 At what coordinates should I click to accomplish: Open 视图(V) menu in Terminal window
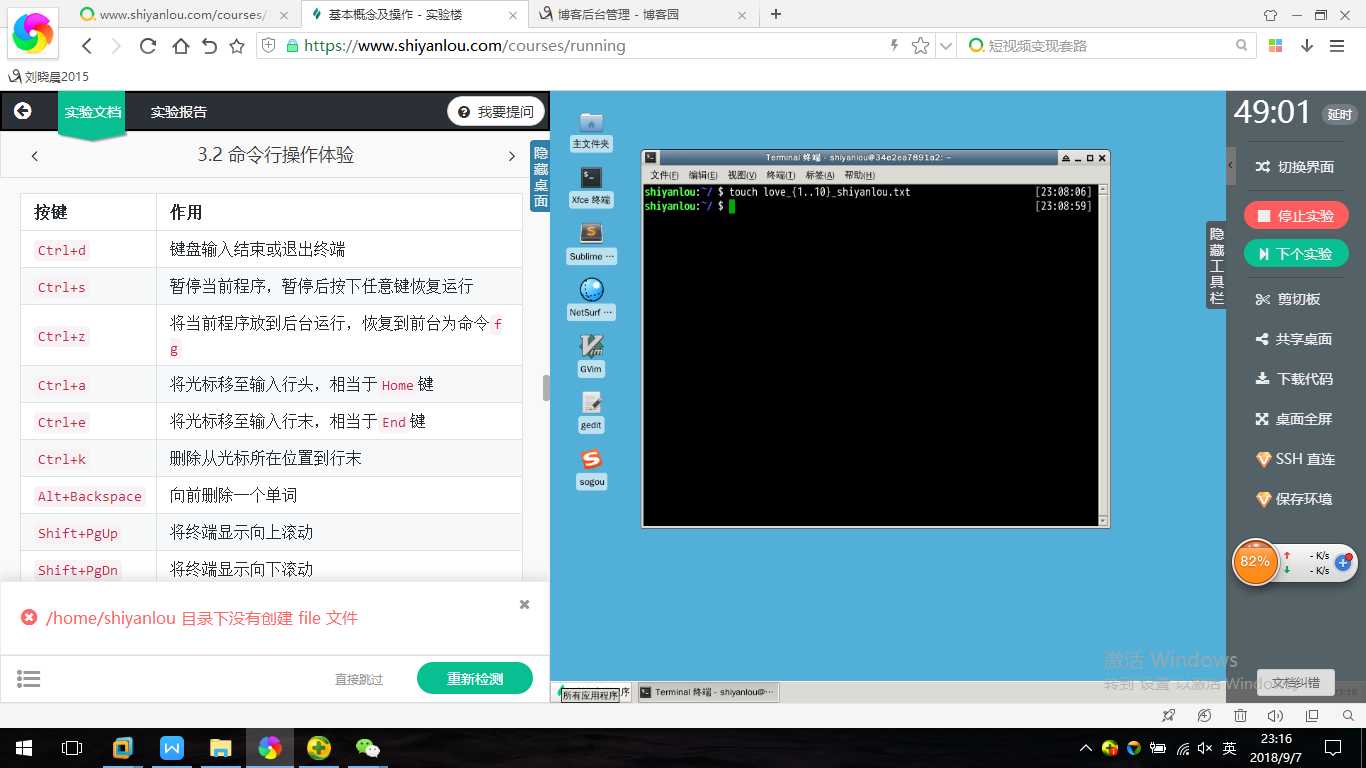click(x=742, y=175)
